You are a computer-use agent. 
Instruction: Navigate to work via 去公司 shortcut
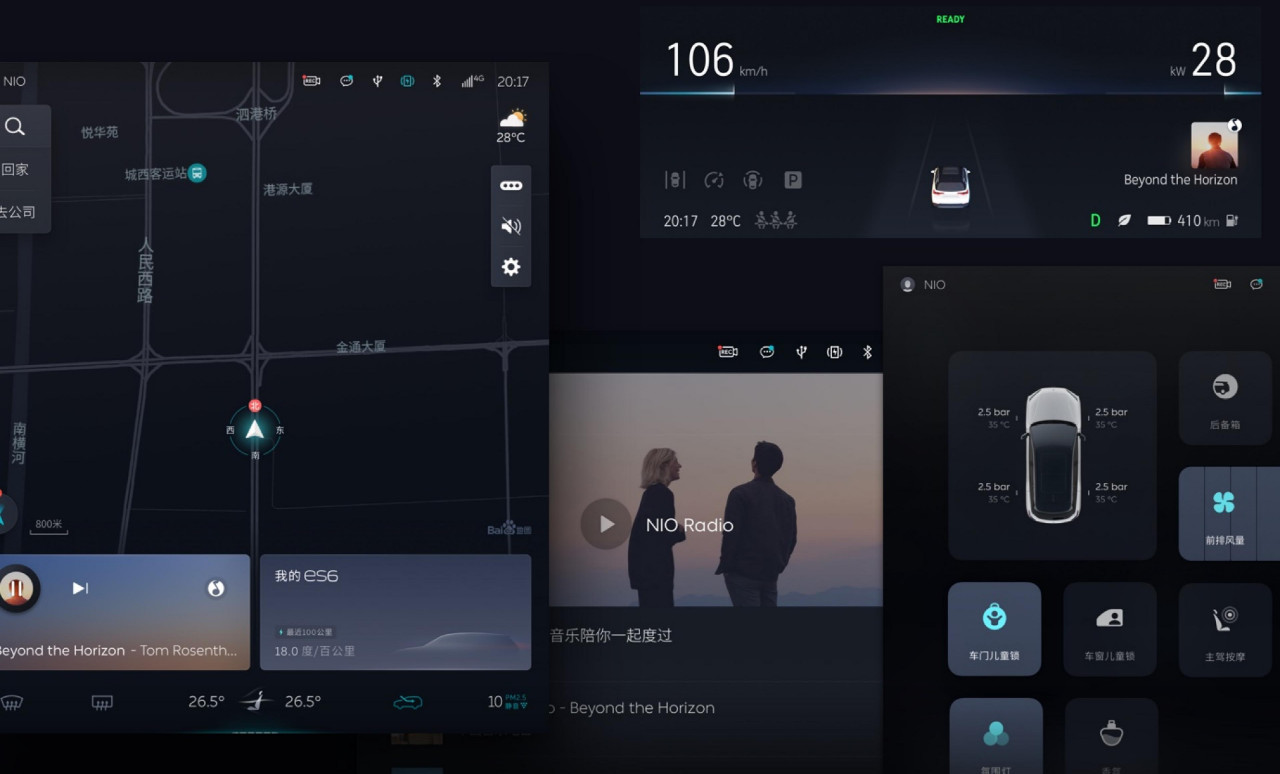pos(17,212)
